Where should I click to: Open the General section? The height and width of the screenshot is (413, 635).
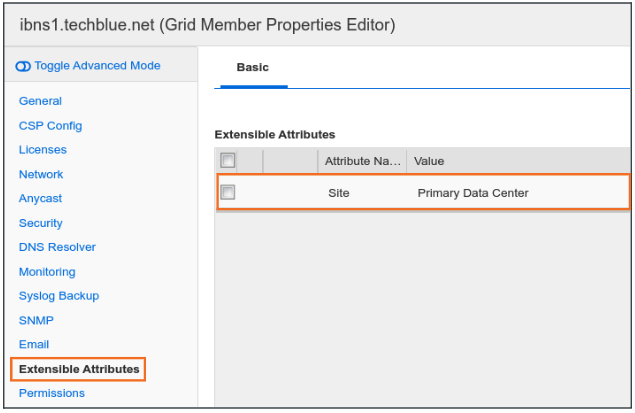[40, 101]
